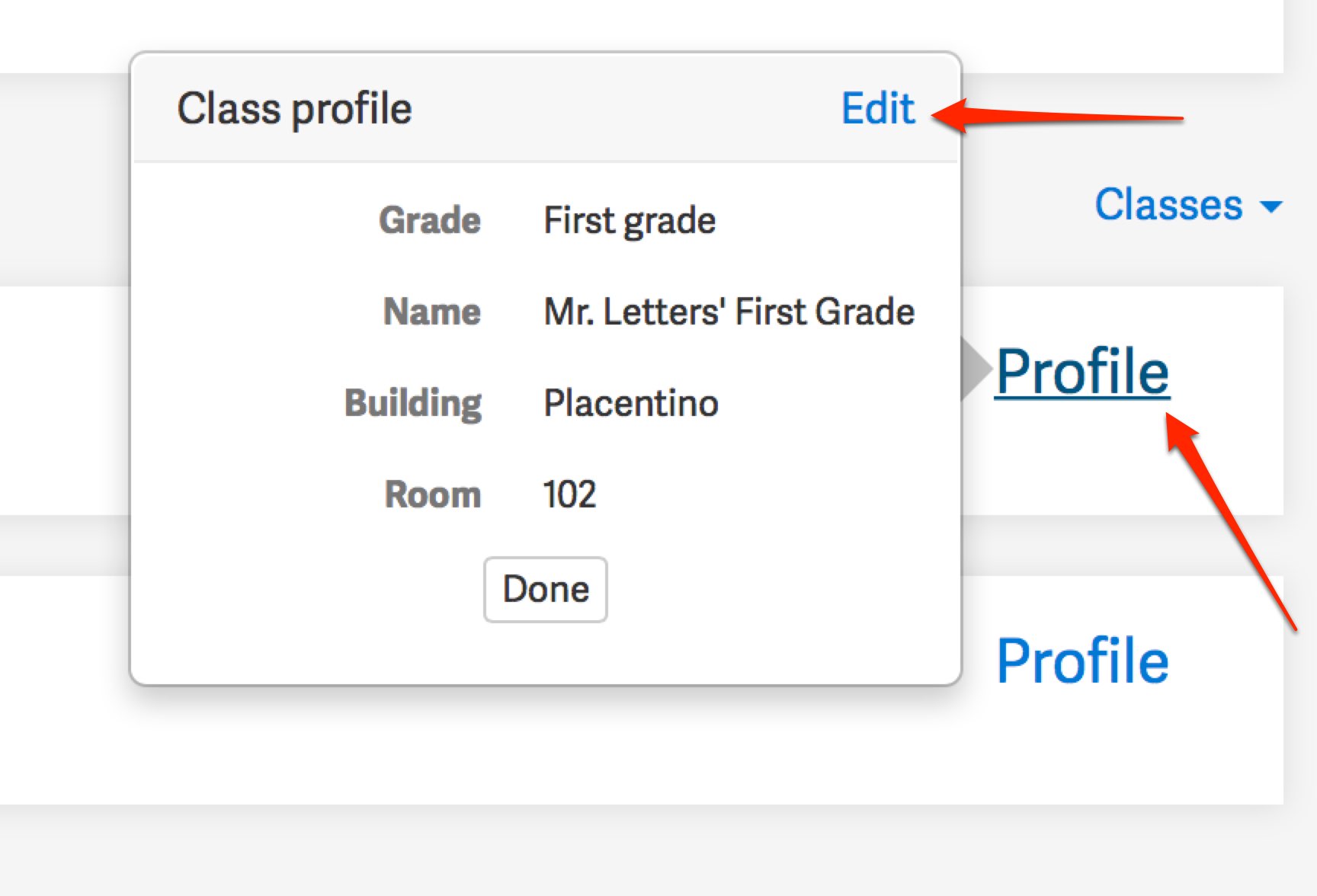Click the blank popover area below Done
The height and width of the screenshot is (896, 1317).
[546, 654]
